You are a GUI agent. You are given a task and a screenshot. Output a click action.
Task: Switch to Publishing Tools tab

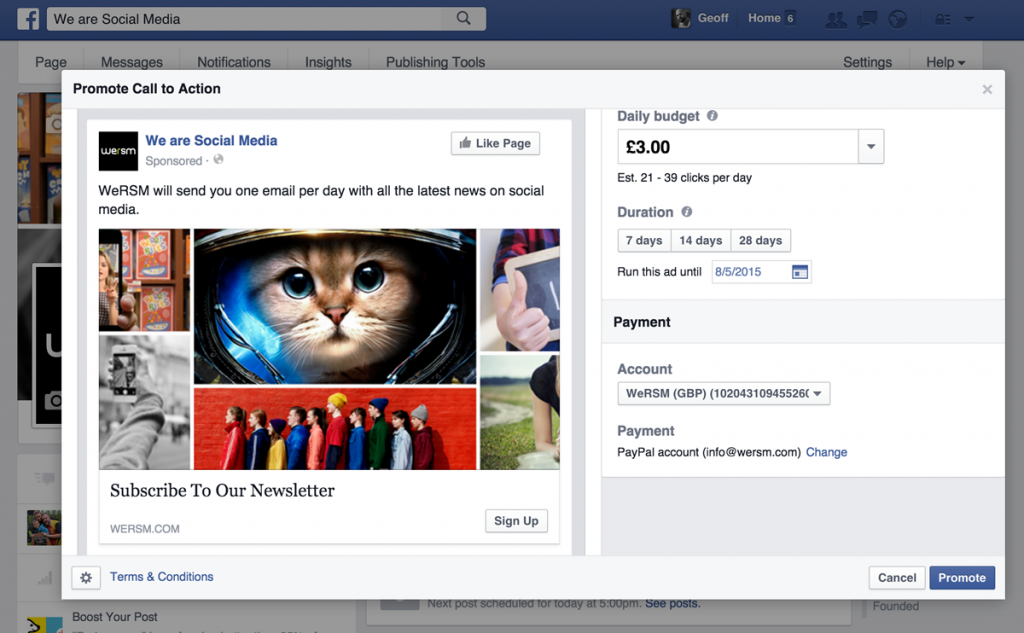click(435, 62)
